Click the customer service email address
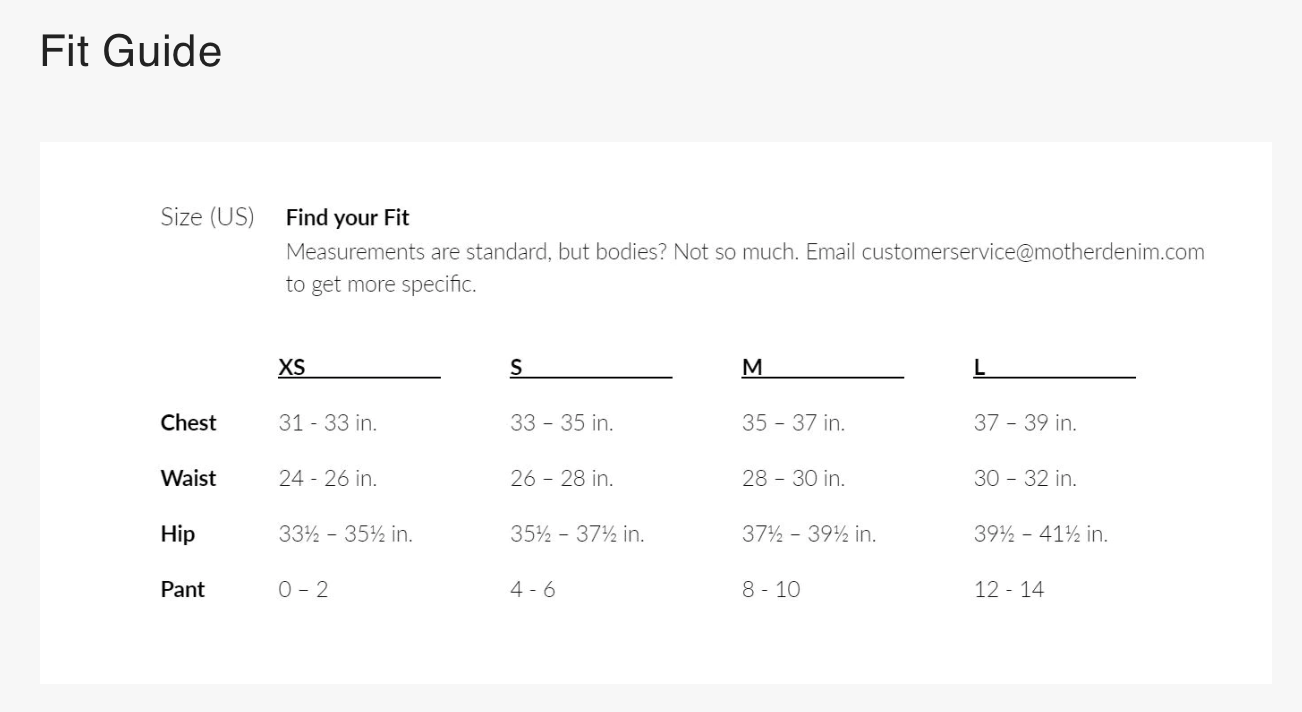The width and height of the screenshot is (1302, 712). point(1032,251)
